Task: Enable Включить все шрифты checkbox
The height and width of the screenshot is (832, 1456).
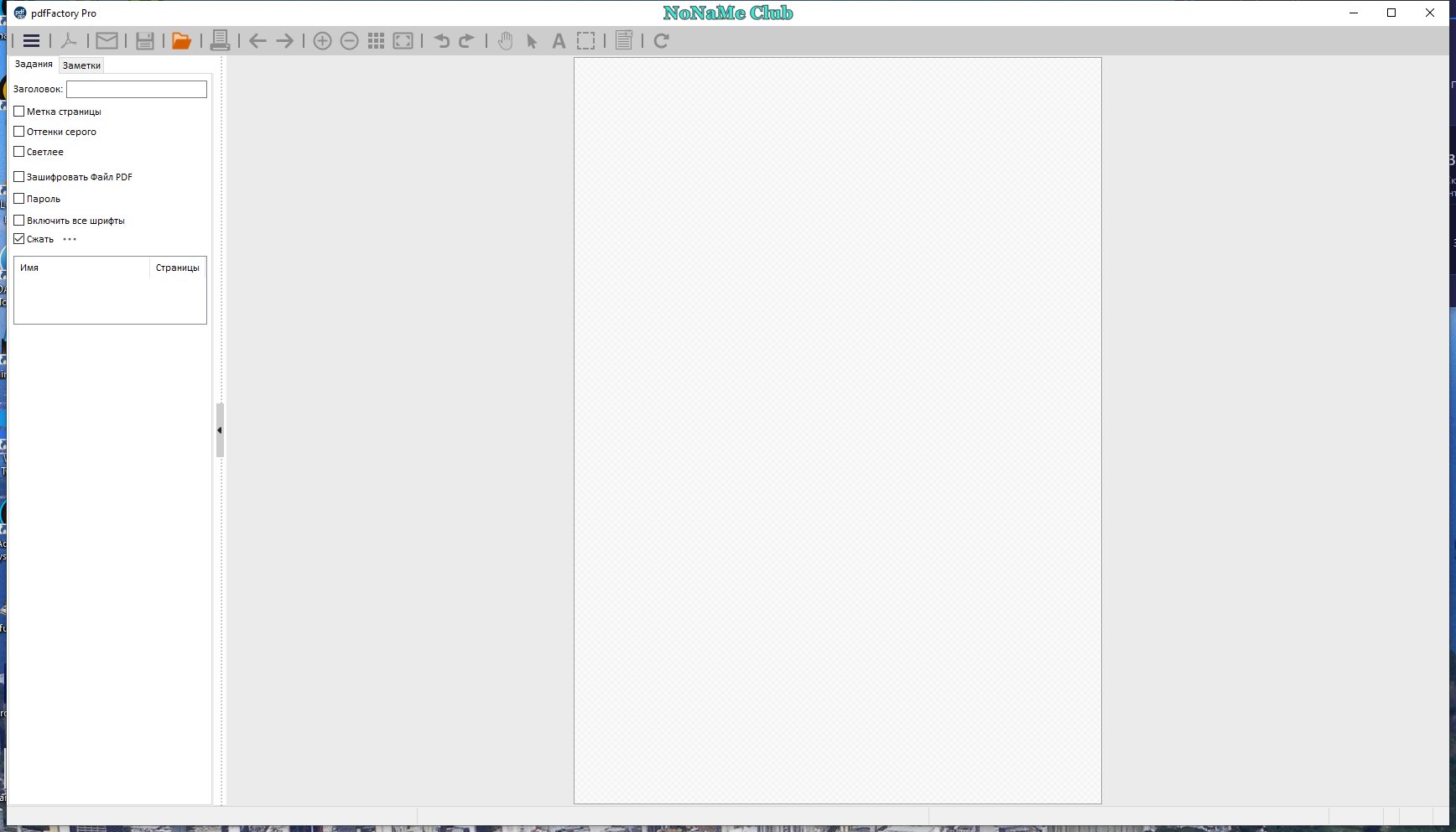Action: pyautogui.click(x=19, y=221)
